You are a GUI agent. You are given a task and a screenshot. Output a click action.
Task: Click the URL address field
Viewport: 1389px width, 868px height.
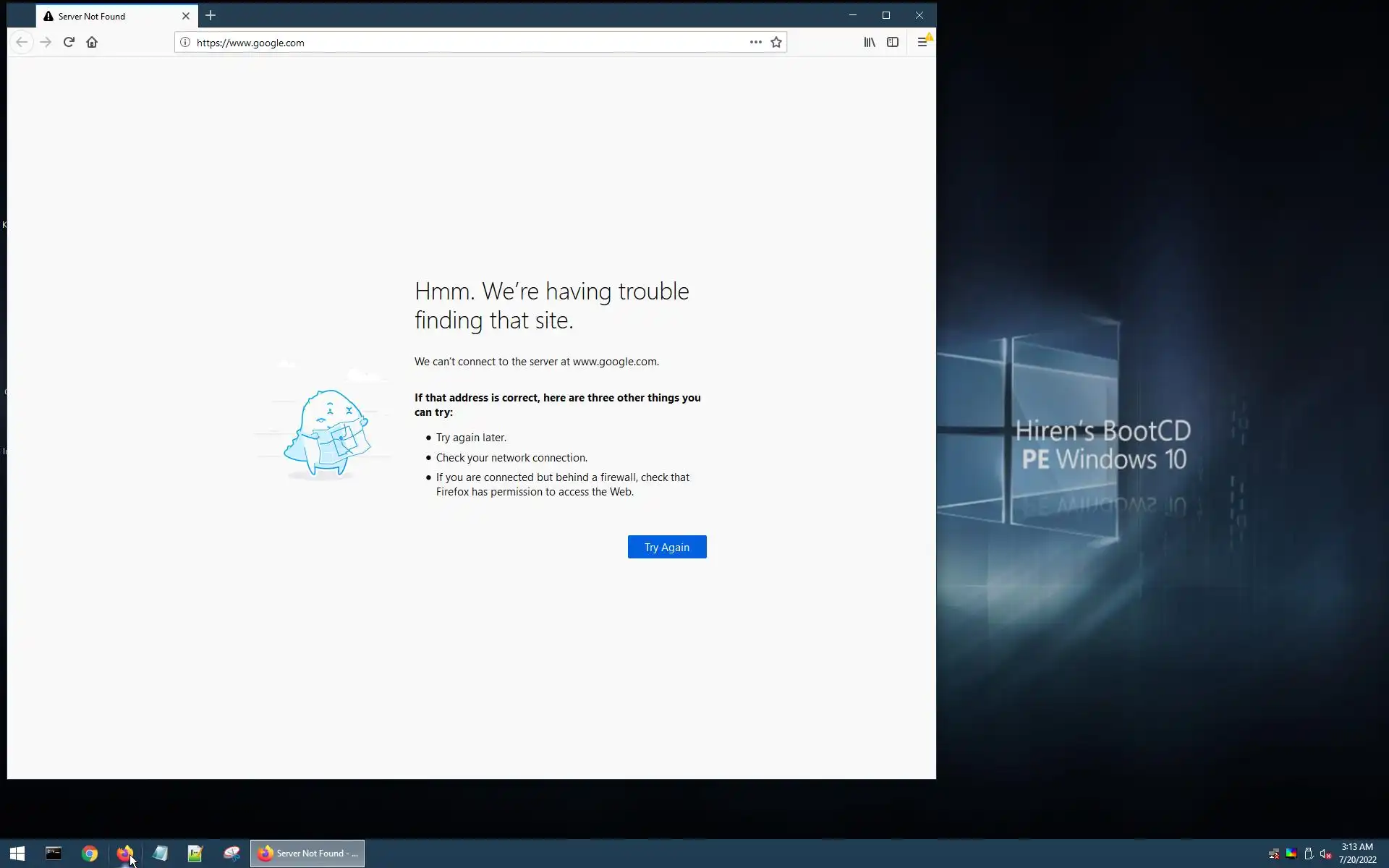coord(463,43)
